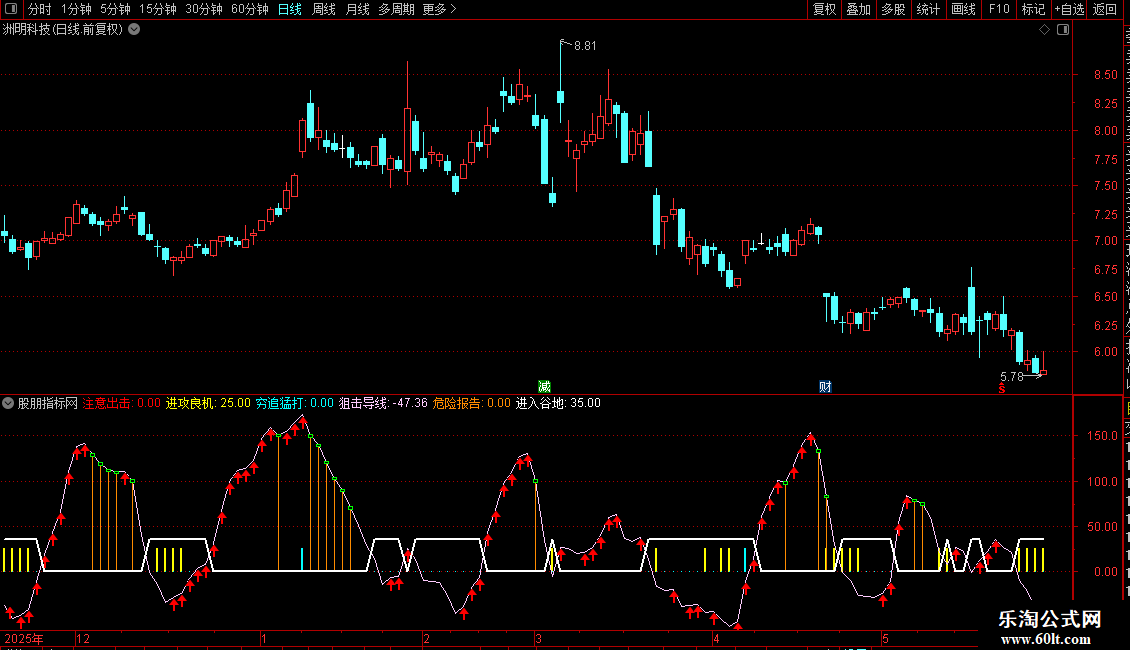Switch to the 分时 period tab

point(40,9)
